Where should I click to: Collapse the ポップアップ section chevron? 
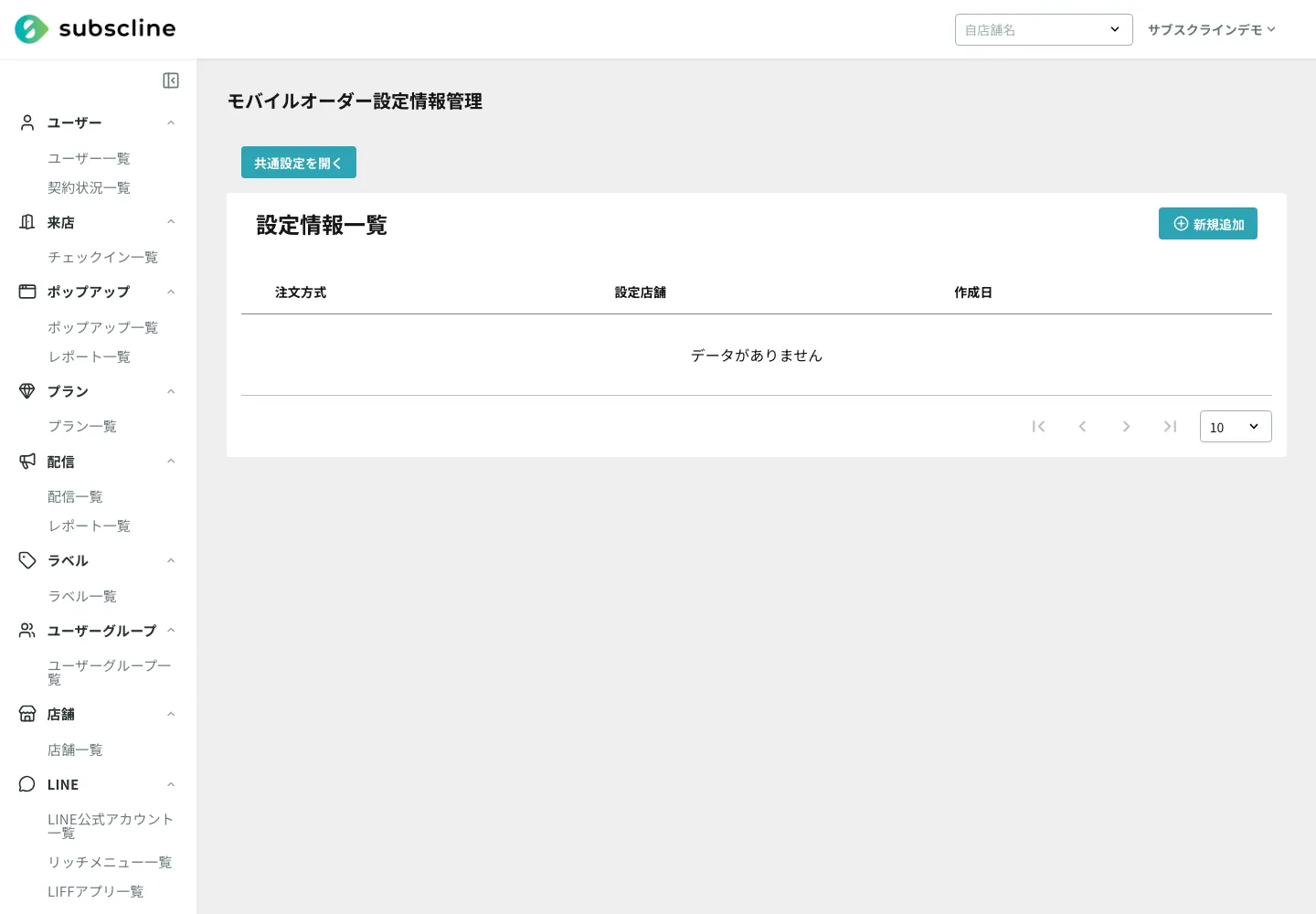tap(171, 292)
